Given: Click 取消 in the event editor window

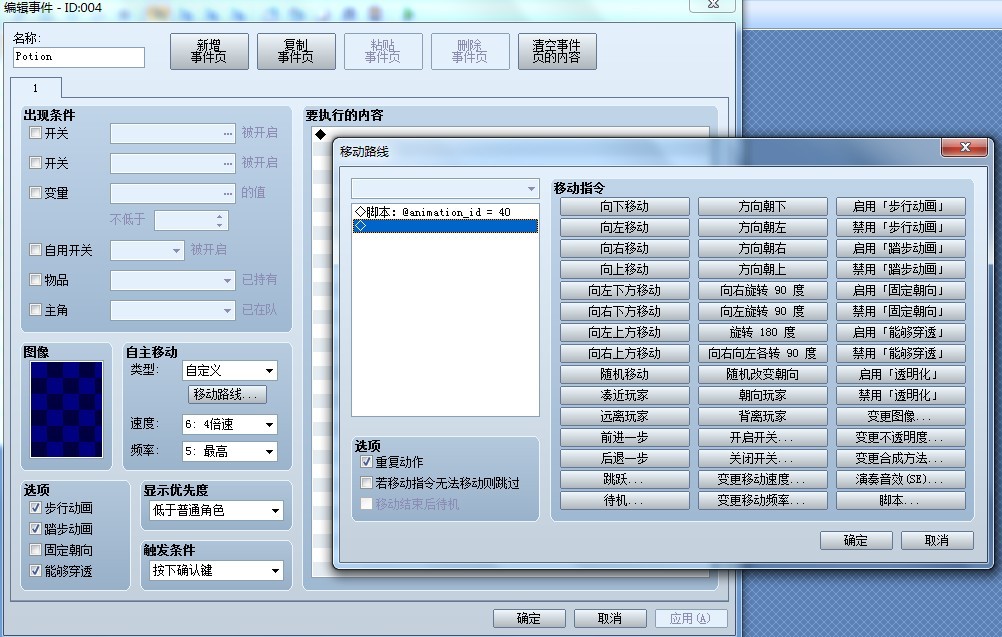Looking at the screenshot, I should click(x=610, y=618).
